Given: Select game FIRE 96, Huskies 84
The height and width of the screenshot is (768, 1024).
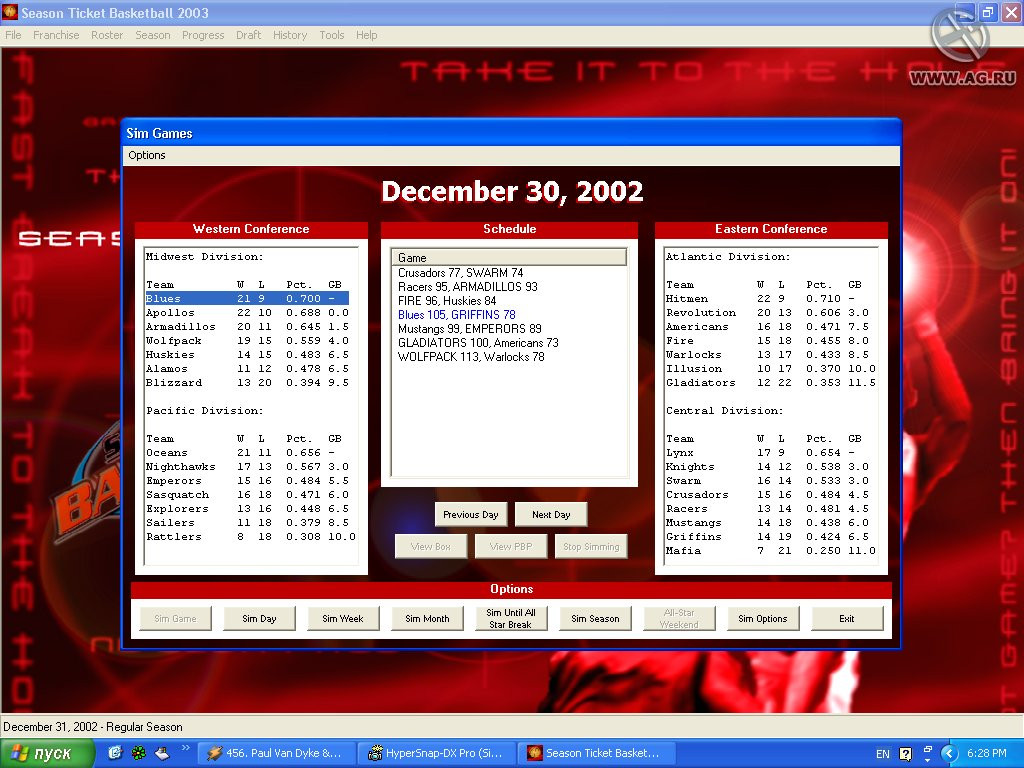Looking at the screenshot, I should coord(447,301).
